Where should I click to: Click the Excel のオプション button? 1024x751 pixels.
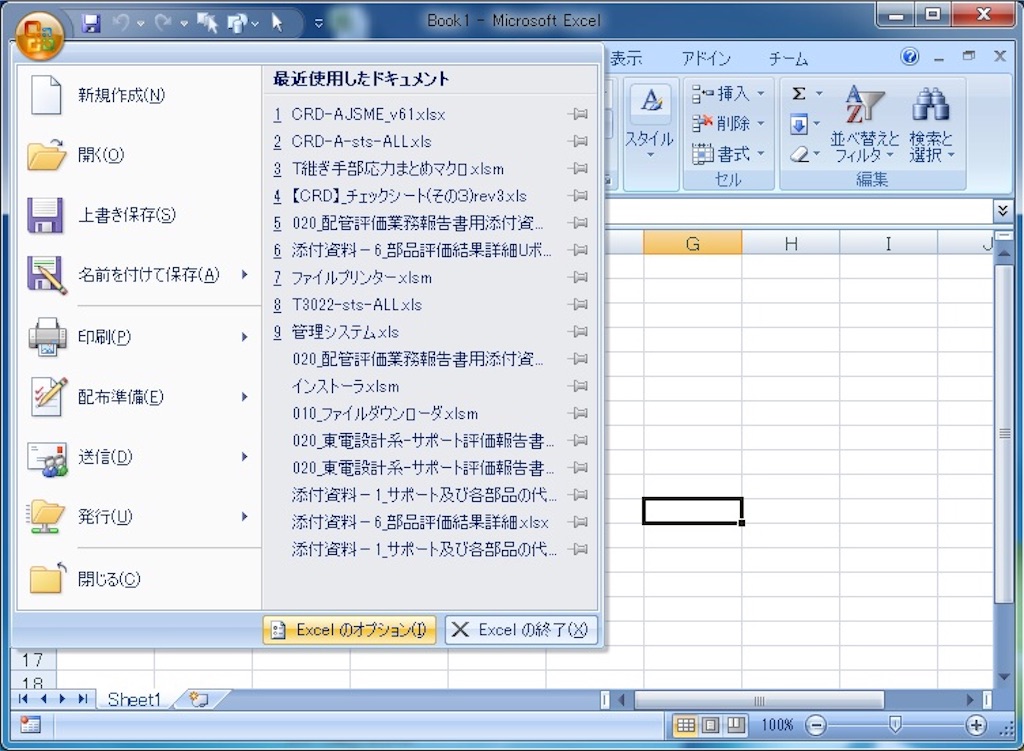[x=349, y=630]
